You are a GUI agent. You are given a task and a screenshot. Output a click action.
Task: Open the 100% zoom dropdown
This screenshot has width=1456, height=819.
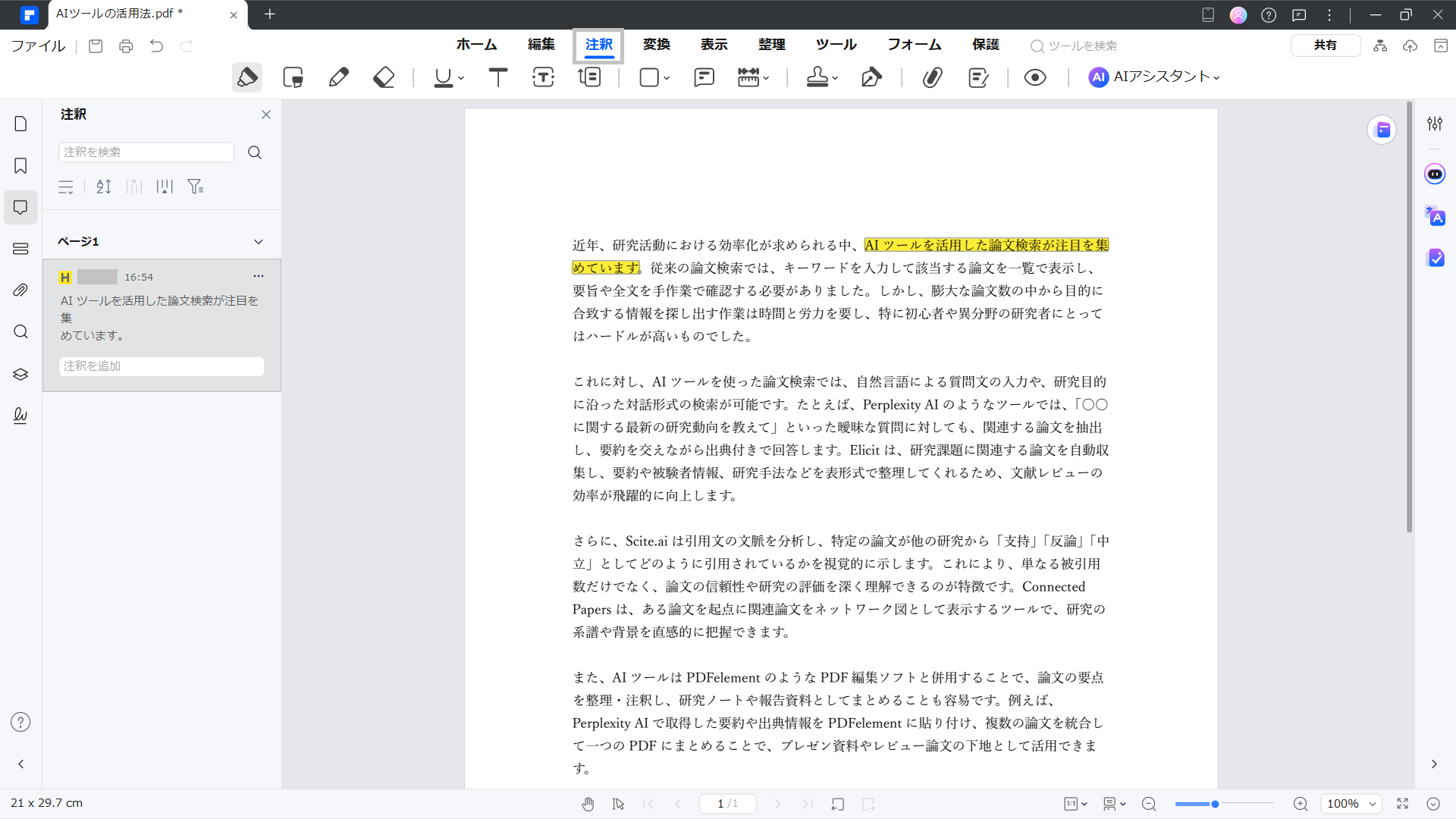(1351, 804)
